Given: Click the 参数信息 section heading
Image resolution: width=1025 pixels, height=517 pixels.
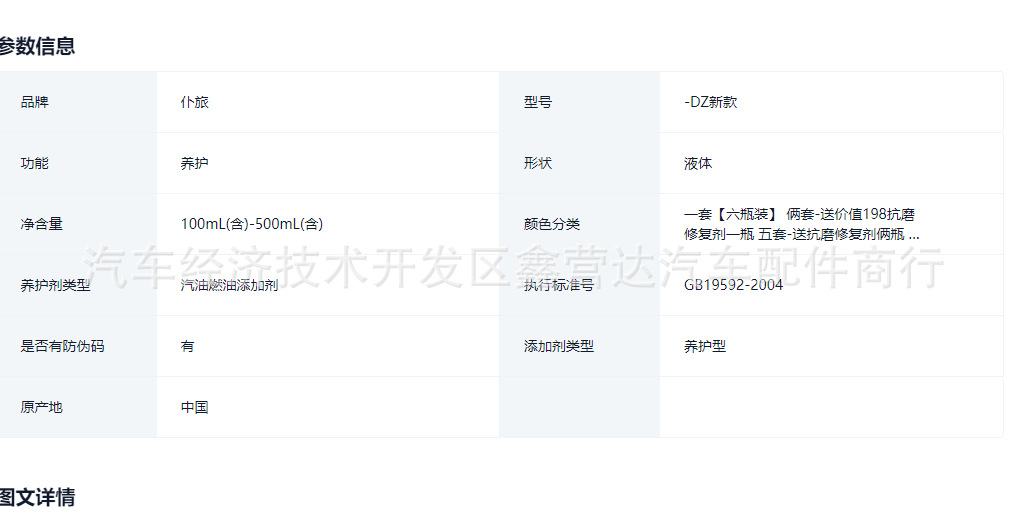Looking at the screenshot, I should click(37, 46).
